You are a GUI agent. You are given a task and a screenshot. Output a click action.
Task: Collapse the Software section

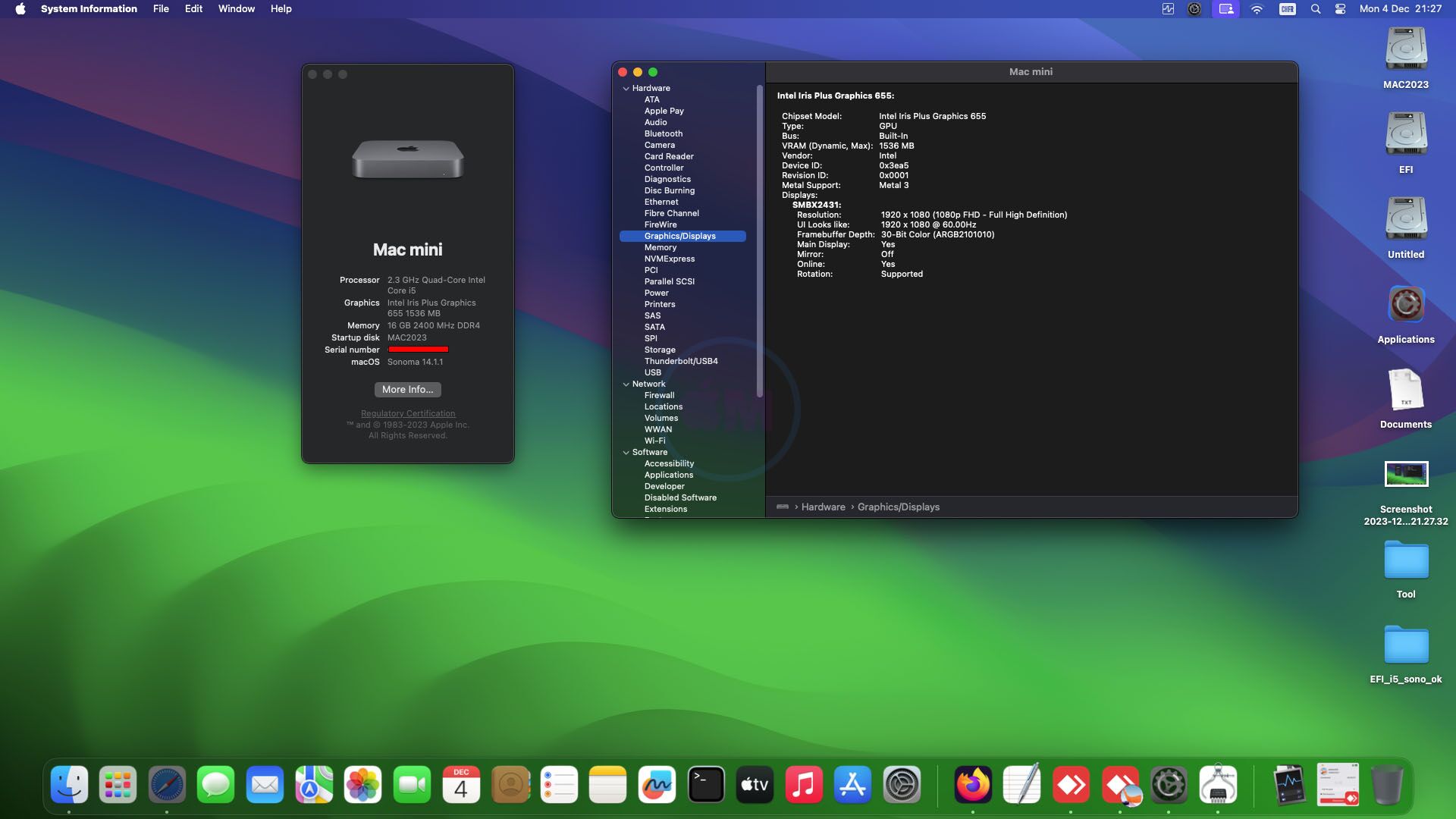click(x=626, y=453)
